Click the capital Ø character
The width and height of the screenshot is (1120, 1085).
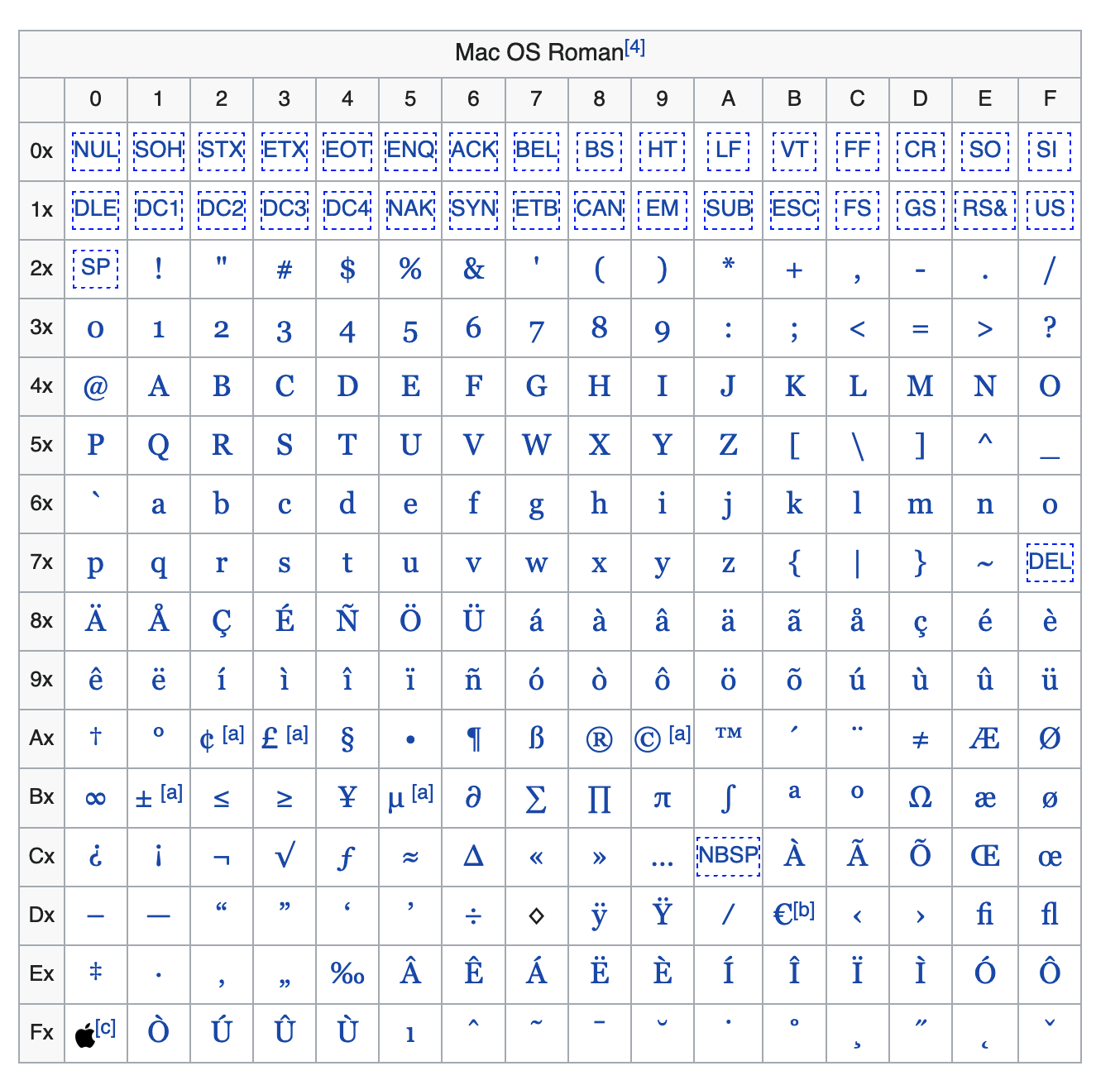1050,738
